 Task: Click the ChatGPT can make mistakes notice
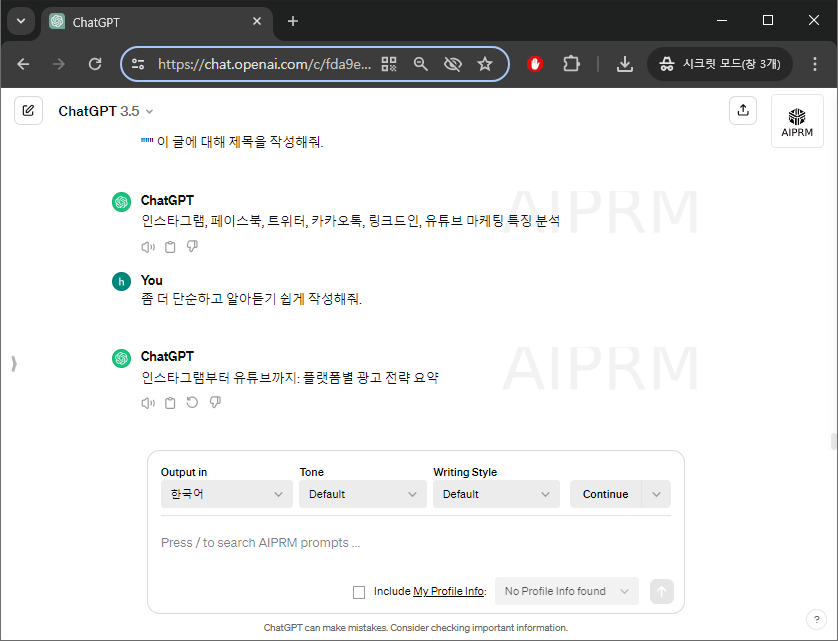click(x=416, y=628)
